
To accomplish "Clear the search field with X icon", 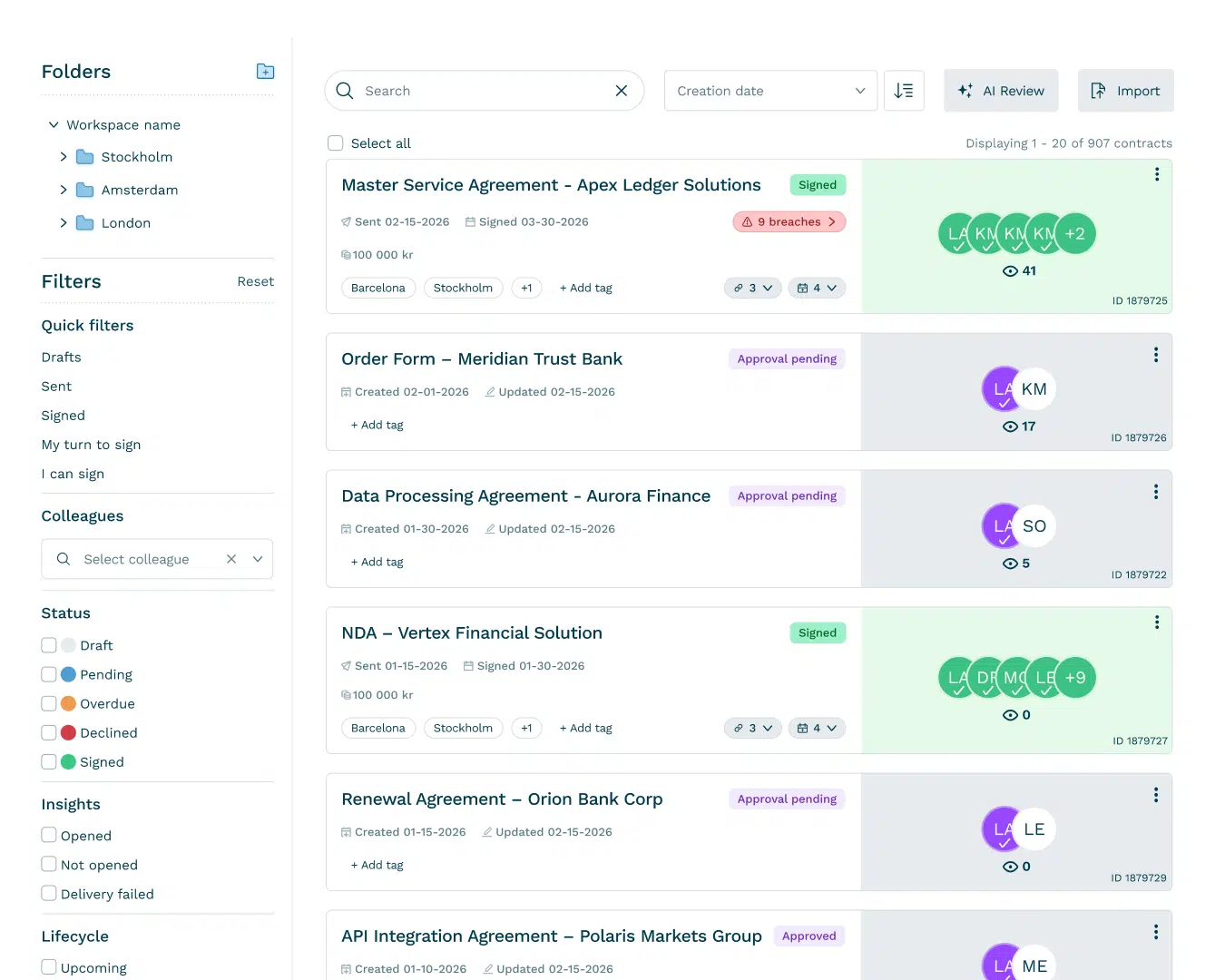I will pyautogui.click(x=622, y=91).
